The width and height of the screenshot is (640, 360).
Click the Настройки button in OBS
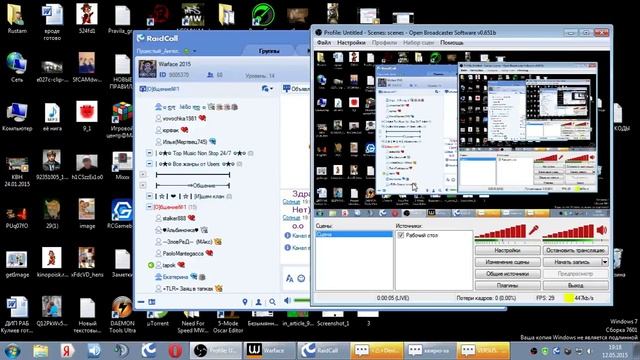[x=507, y=250]
